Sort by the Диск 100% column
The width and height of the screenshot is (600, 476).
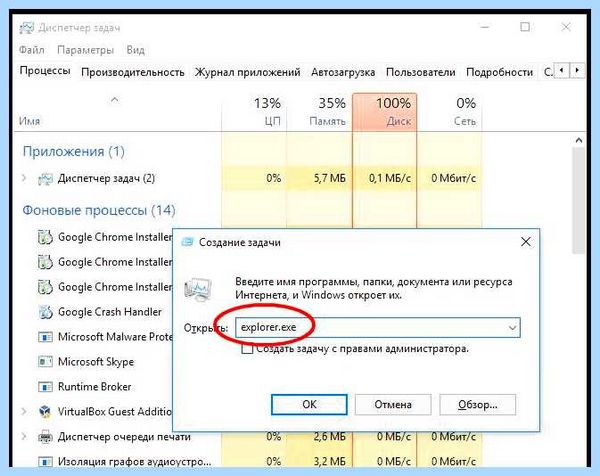(385, 112)
